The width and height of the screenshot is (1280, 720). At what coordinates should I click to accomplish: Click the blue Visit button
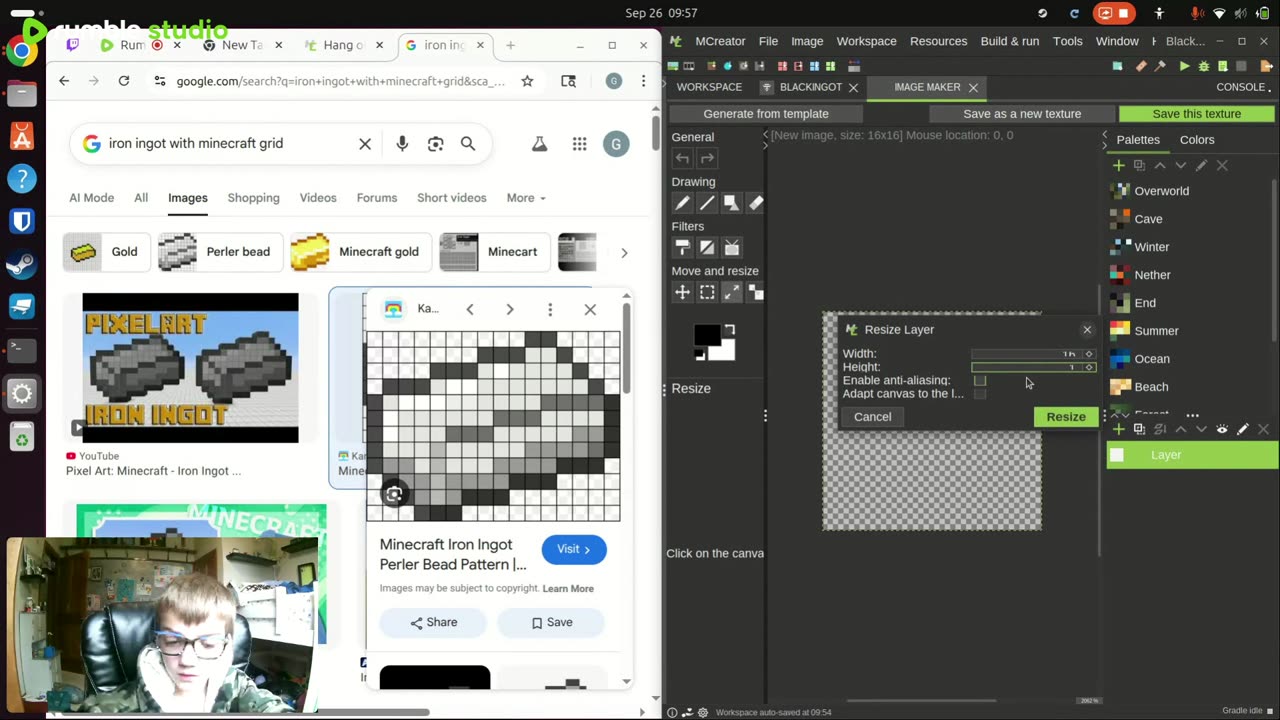[x=574, y=549]
